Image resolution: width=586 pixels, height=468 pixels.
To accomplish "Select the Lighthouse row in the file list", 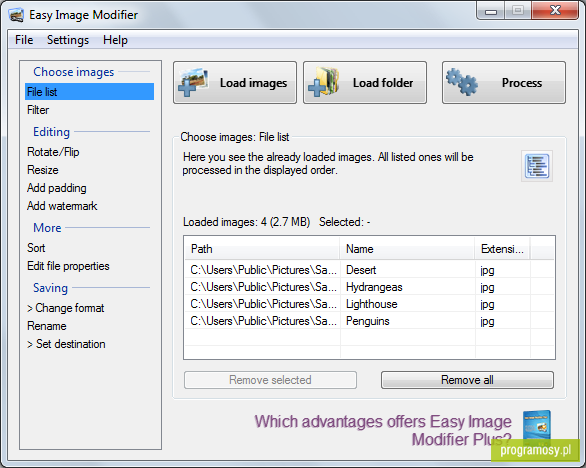I will 369,304.
